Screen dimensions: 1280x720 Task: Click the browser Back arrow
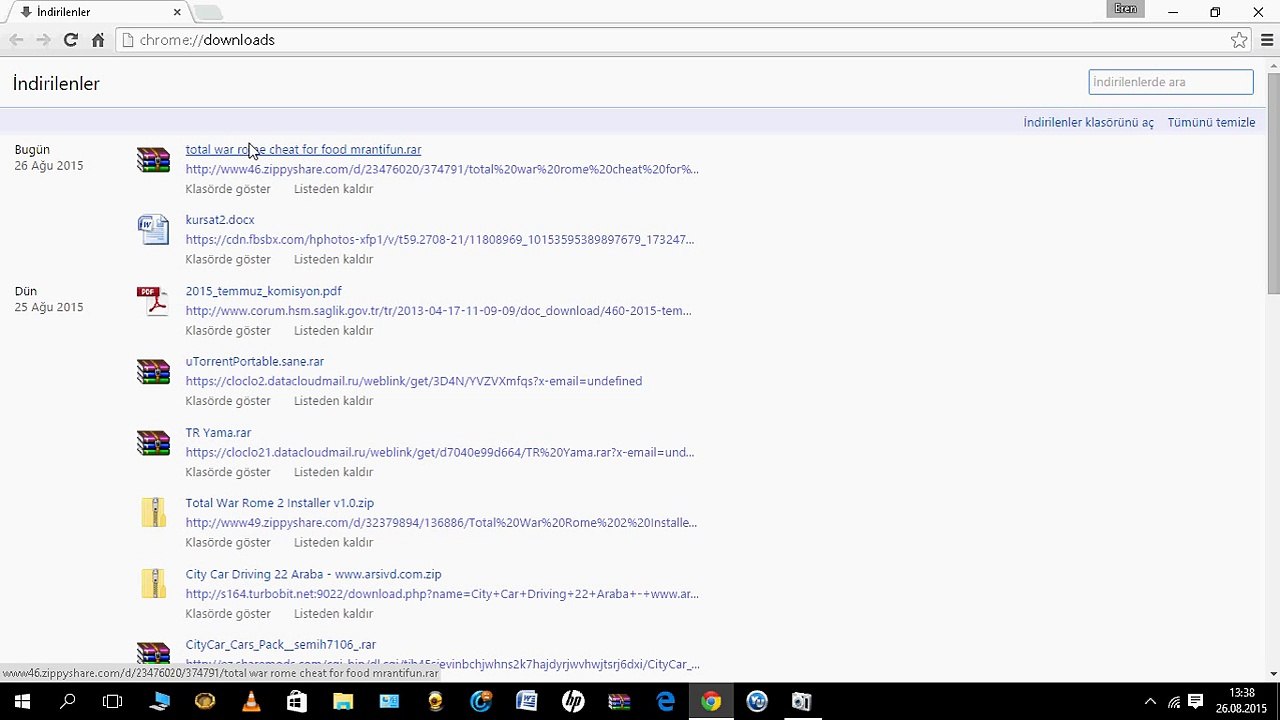pos(16,40)
